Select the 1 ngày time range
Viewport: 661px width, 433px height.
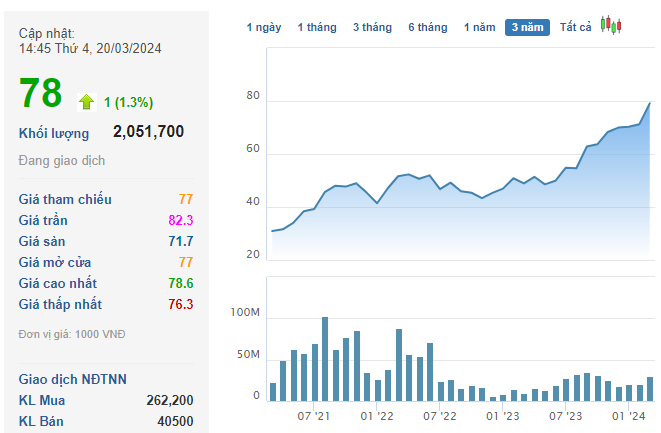click(x=264, y=28)
